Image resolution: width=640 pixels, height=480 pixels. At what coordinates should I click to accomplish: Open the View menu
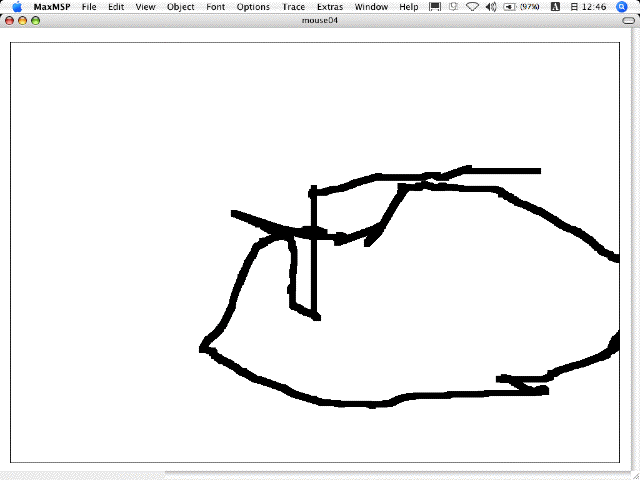[x=145, y=7]
